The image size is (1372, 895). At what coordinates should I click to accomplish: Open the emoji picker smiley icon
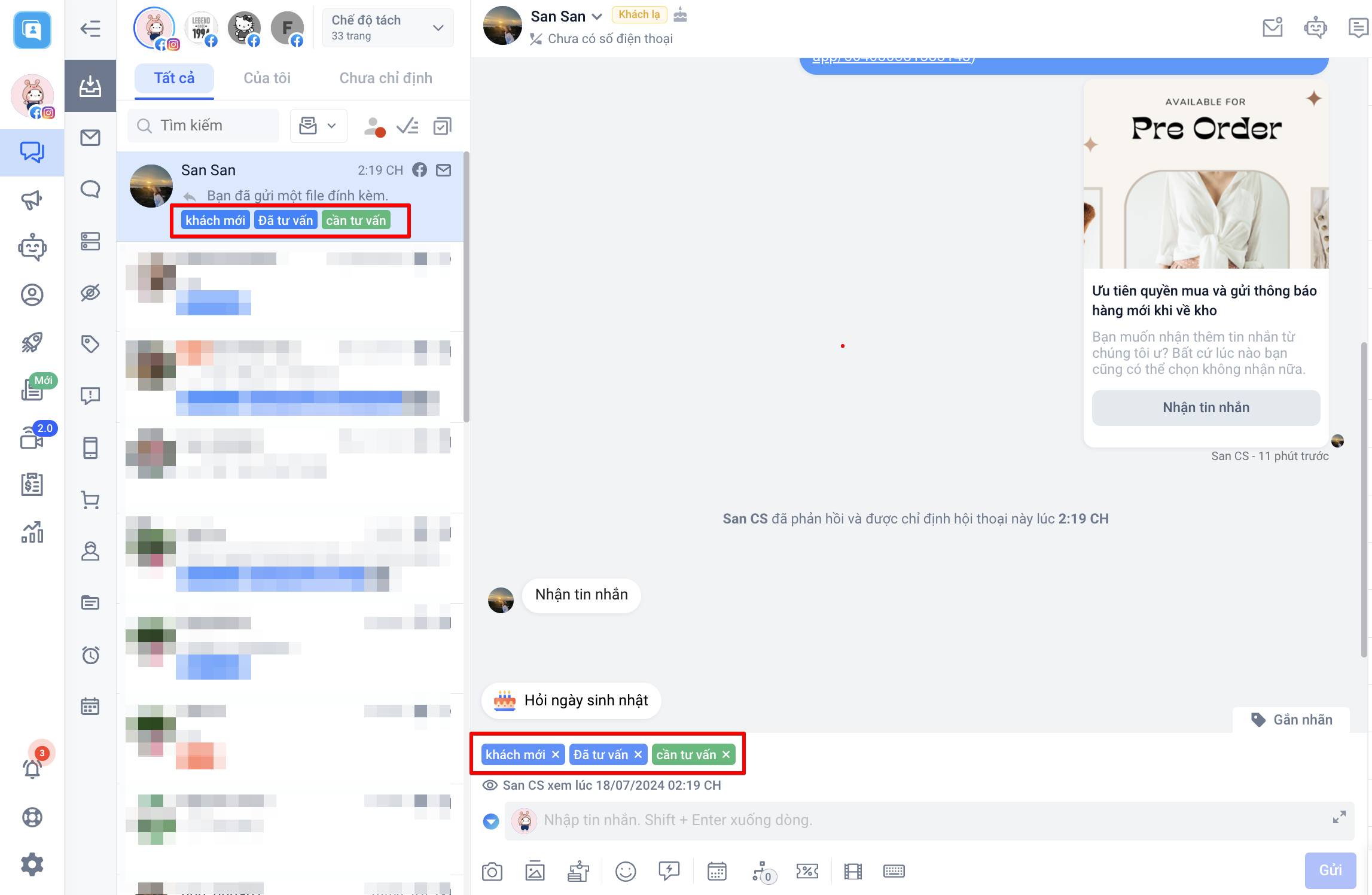[625, 872]
